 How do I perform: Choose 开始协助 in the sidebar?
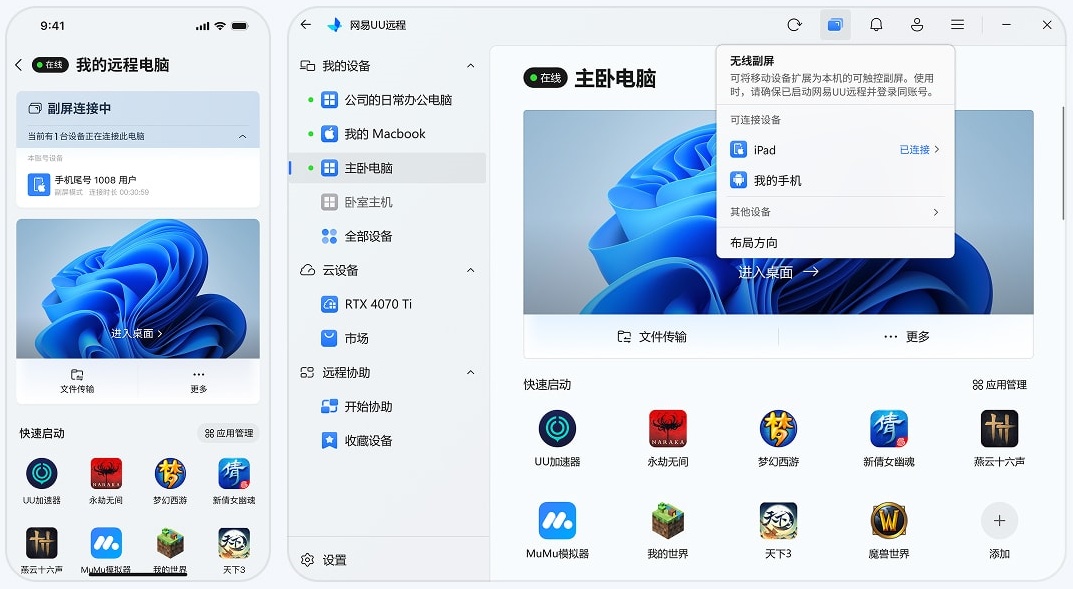(388, 406)
